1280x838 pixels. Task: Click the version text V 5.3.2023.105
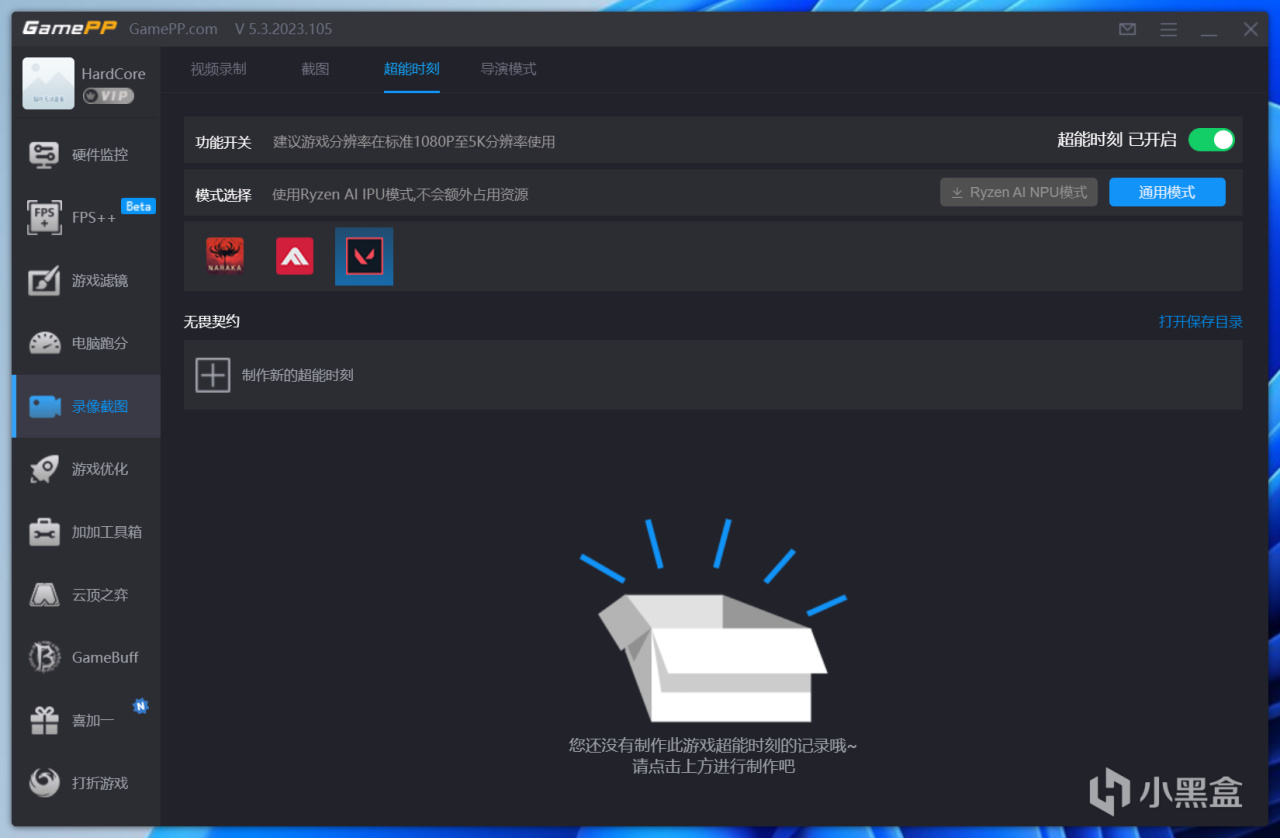tap(284, 29)
